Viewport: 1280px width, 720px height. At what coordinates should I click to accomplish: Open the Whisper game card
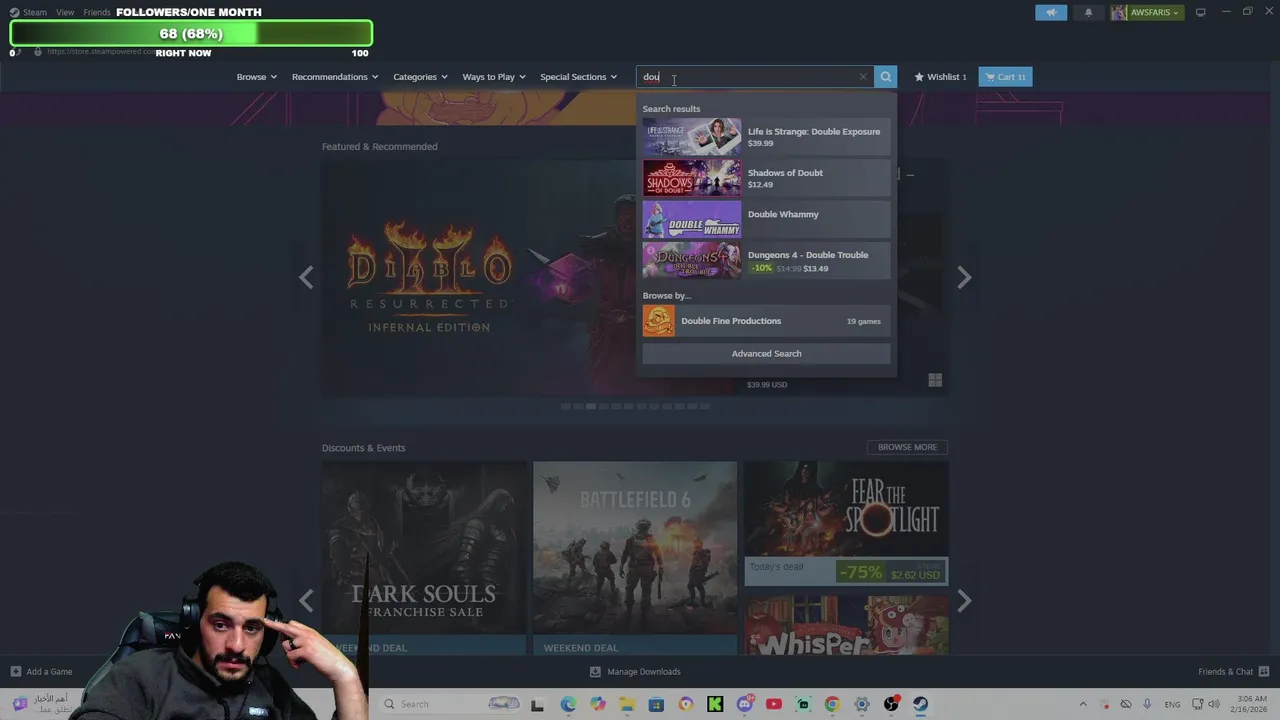(x=846, y=626)
